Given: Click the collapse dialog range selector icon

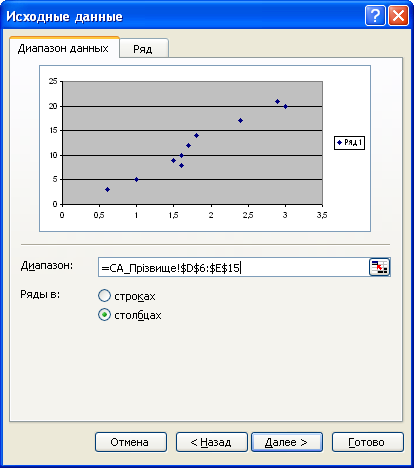Looking at the screenshot, I should pyautogui.click(x=379, y=267).
